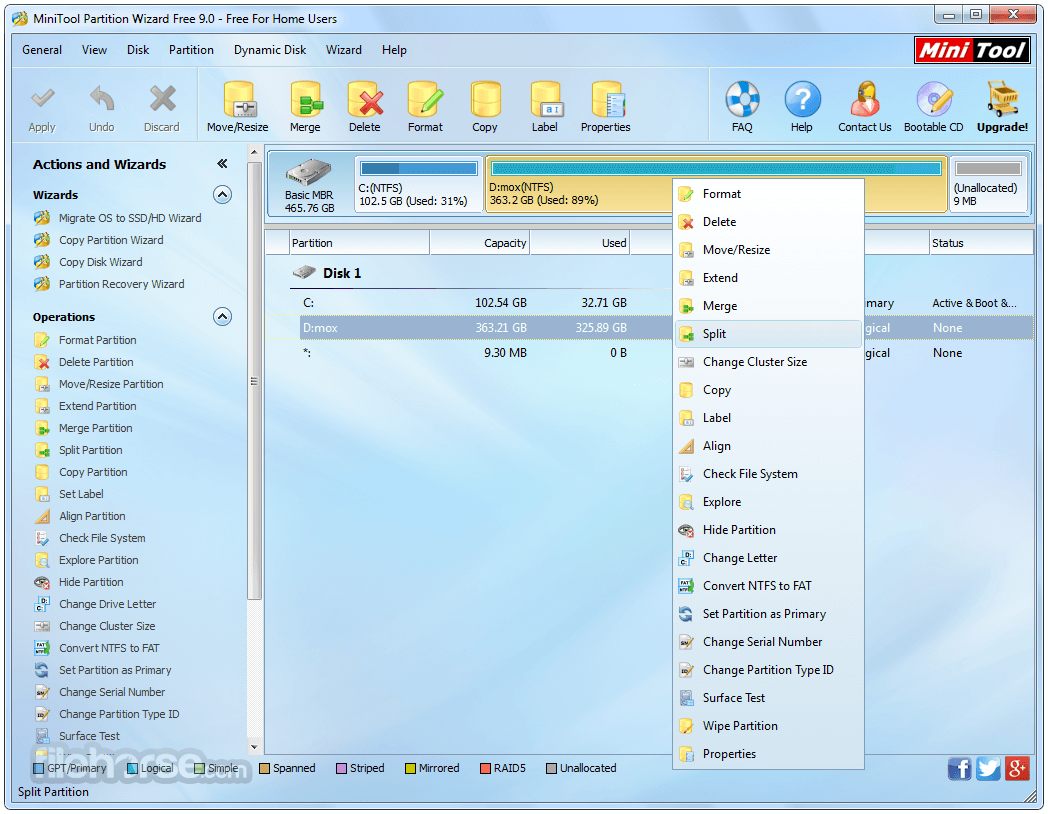The image size is (1048, 814).
Task: Open the Dynamic Disk menu
Action: tap(270, 50)
